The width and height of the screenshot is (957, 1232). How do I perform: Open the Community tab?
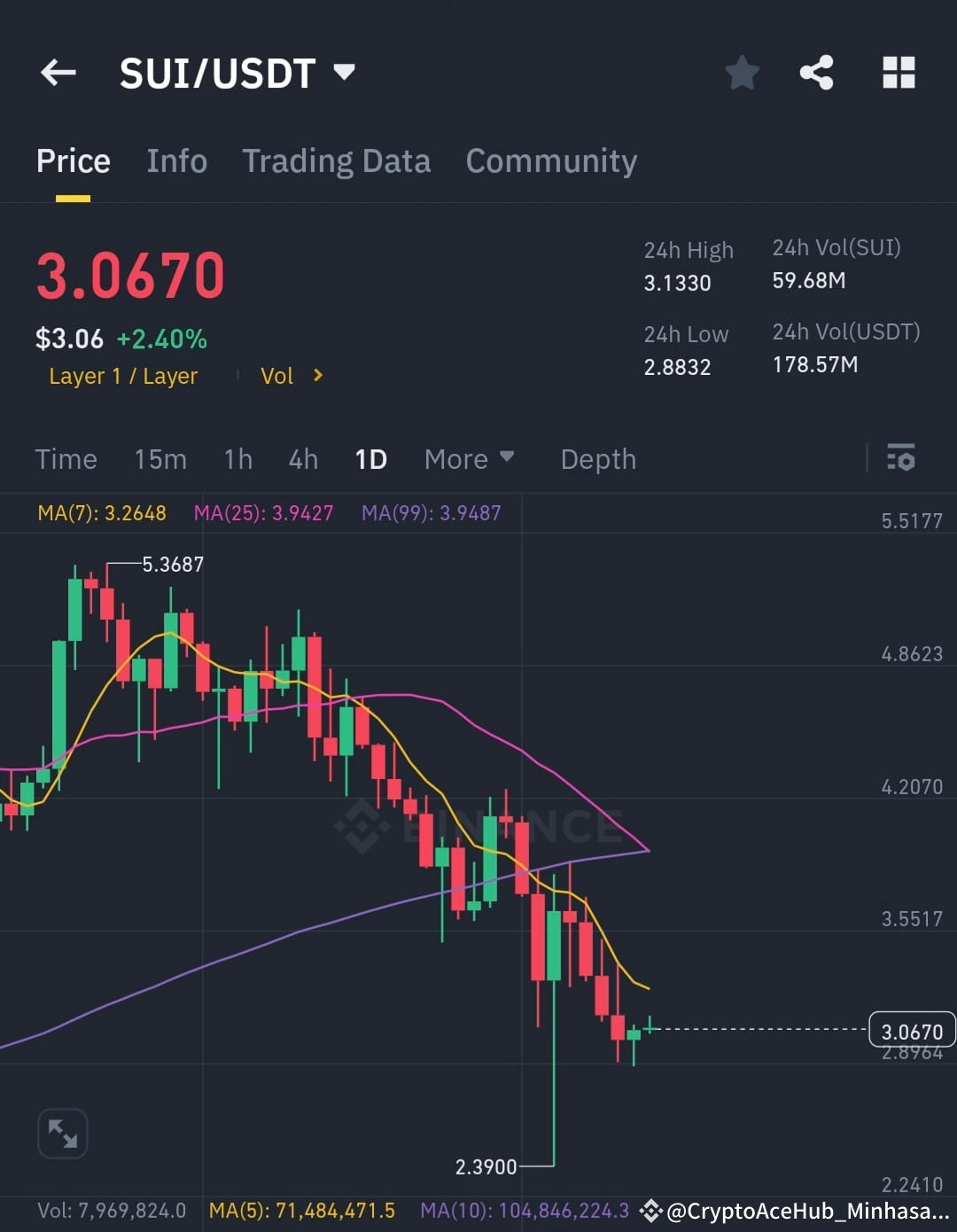pyautogui.click(x=551, y=161)
